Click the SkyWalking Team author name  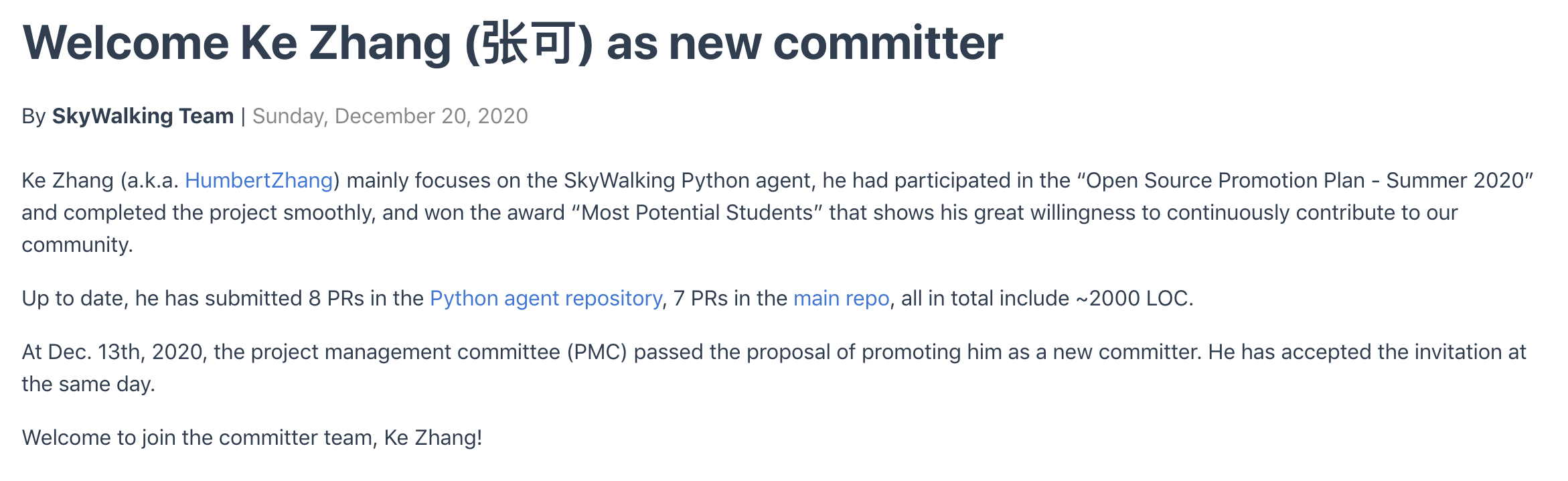click(143, 117)
